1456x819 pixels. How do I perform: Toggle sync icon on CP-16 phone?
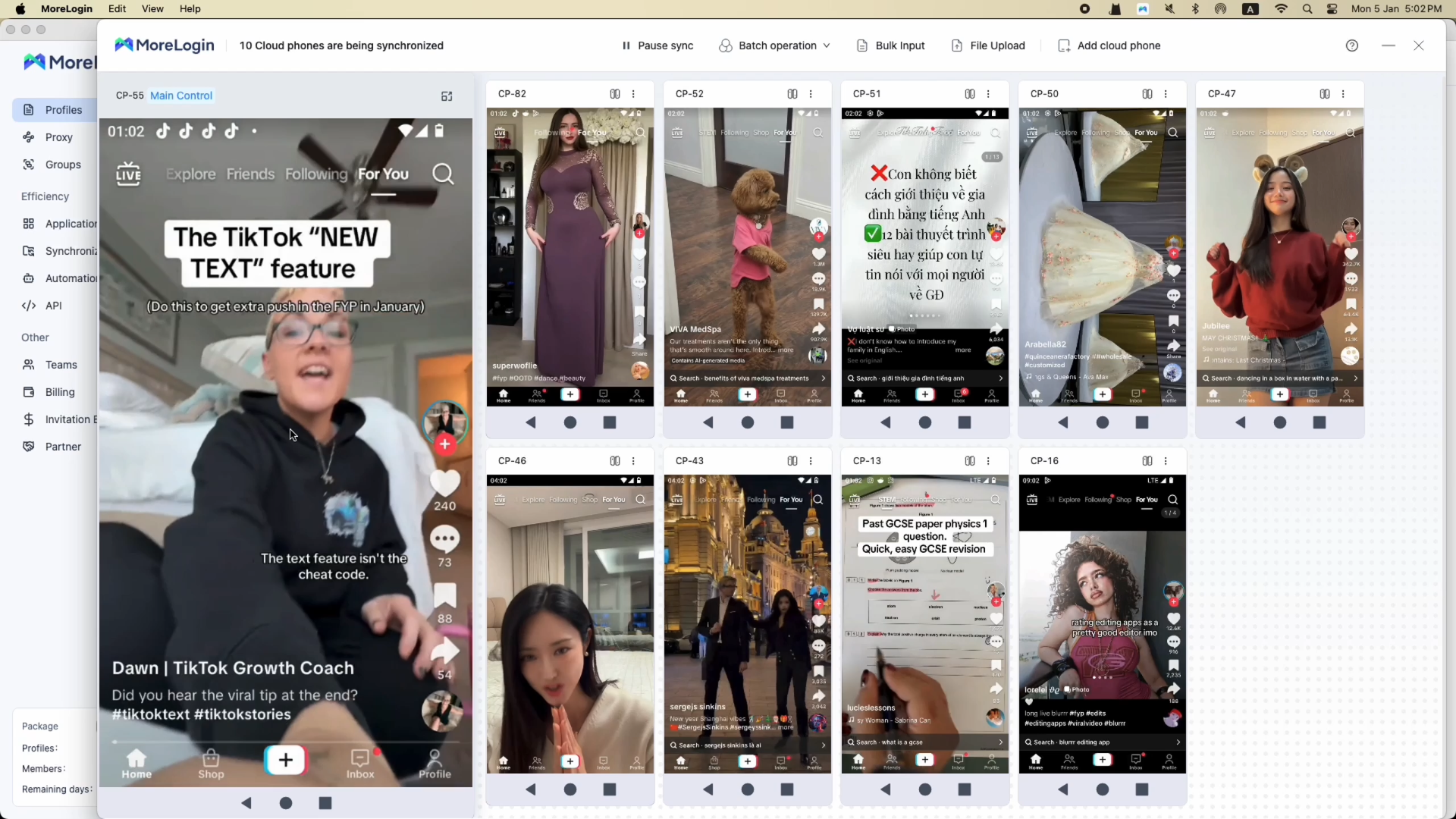click(x=1147, y=461)
